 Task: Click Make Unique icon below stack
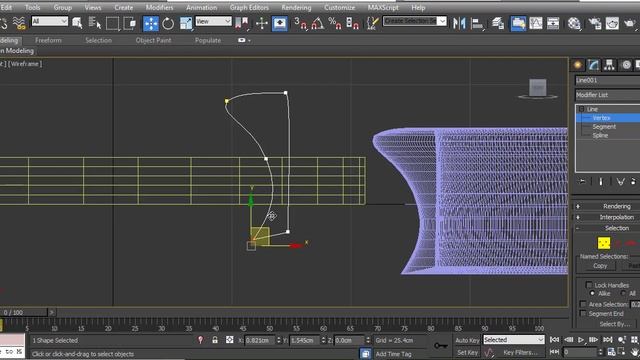tap(620, 181)
